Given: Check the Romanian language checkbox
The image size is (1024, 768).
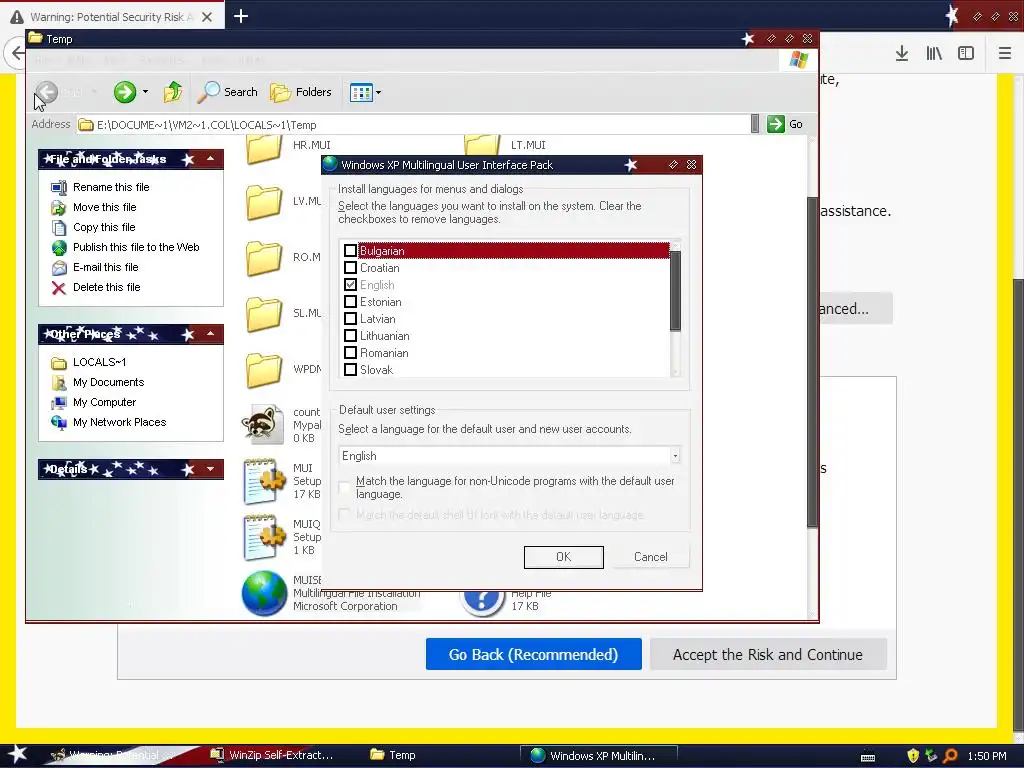Looking at the screenshot, I should (x=350, y=353).
